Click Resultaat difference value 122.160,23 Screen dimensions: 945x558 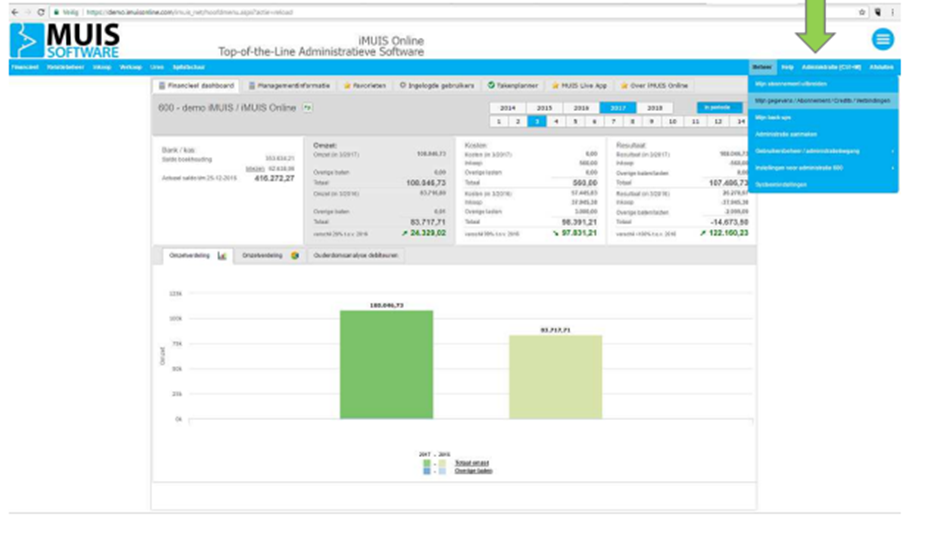pyautogui.click(x=729, y=233)
